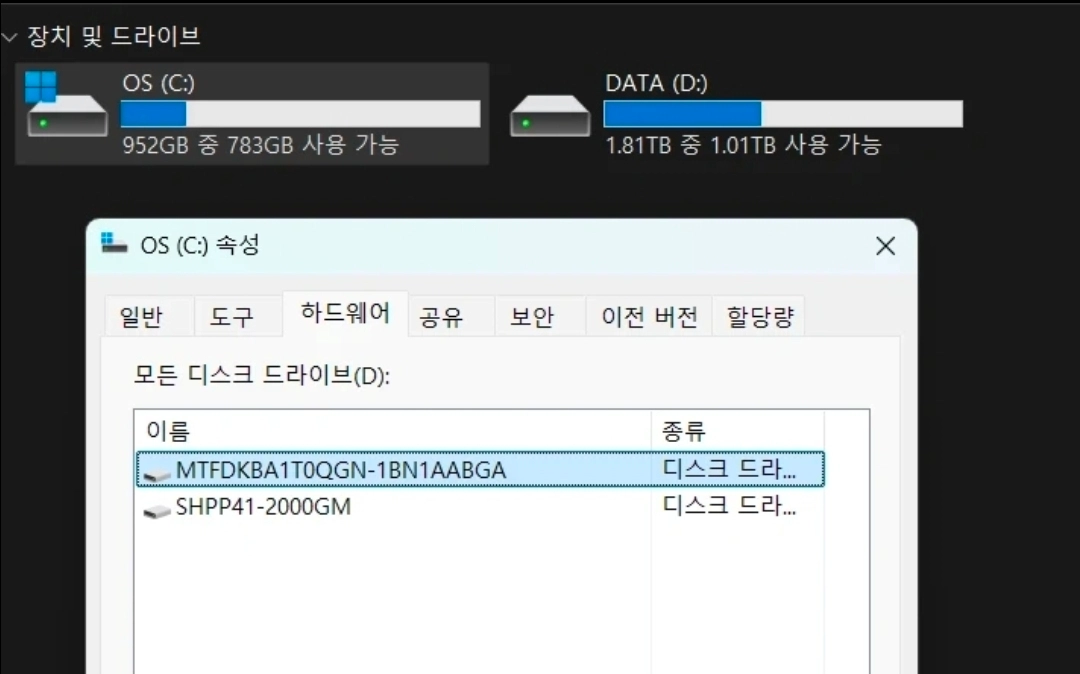Click 디스크 드라... type of SHPP41-2000GM row
The image size is (1080, 674).
pyautogui.click(x=729, y=507)
